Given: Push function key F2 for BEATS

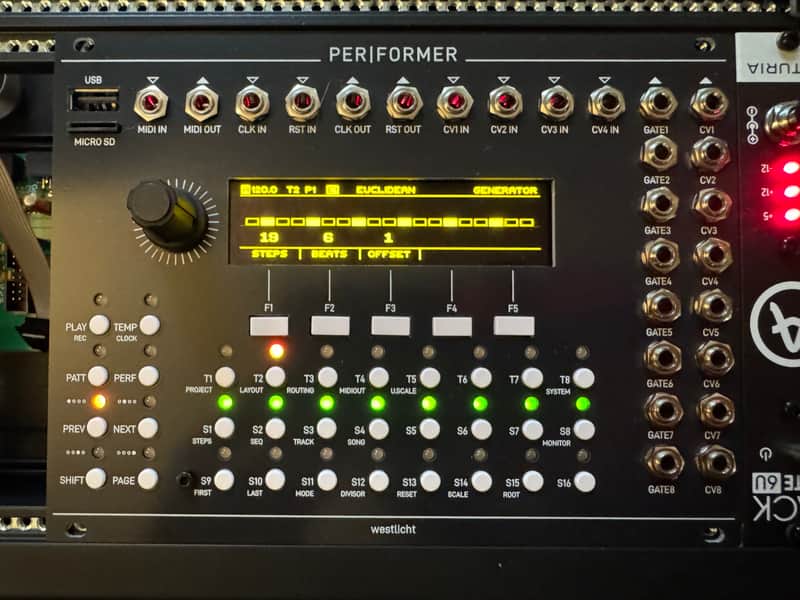Looking at the screenshot, I should tap(330, 326).
